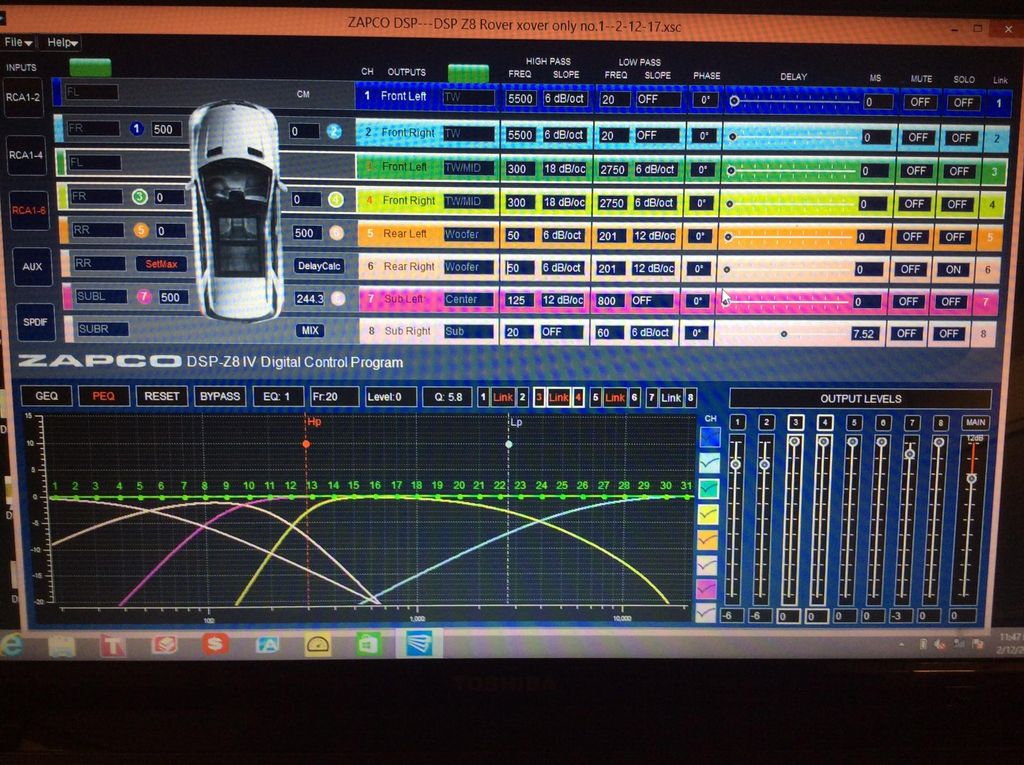The image size is (1024, 765).
Task: Open the Windows Store taskbar icon
Action: pos(368,645)
